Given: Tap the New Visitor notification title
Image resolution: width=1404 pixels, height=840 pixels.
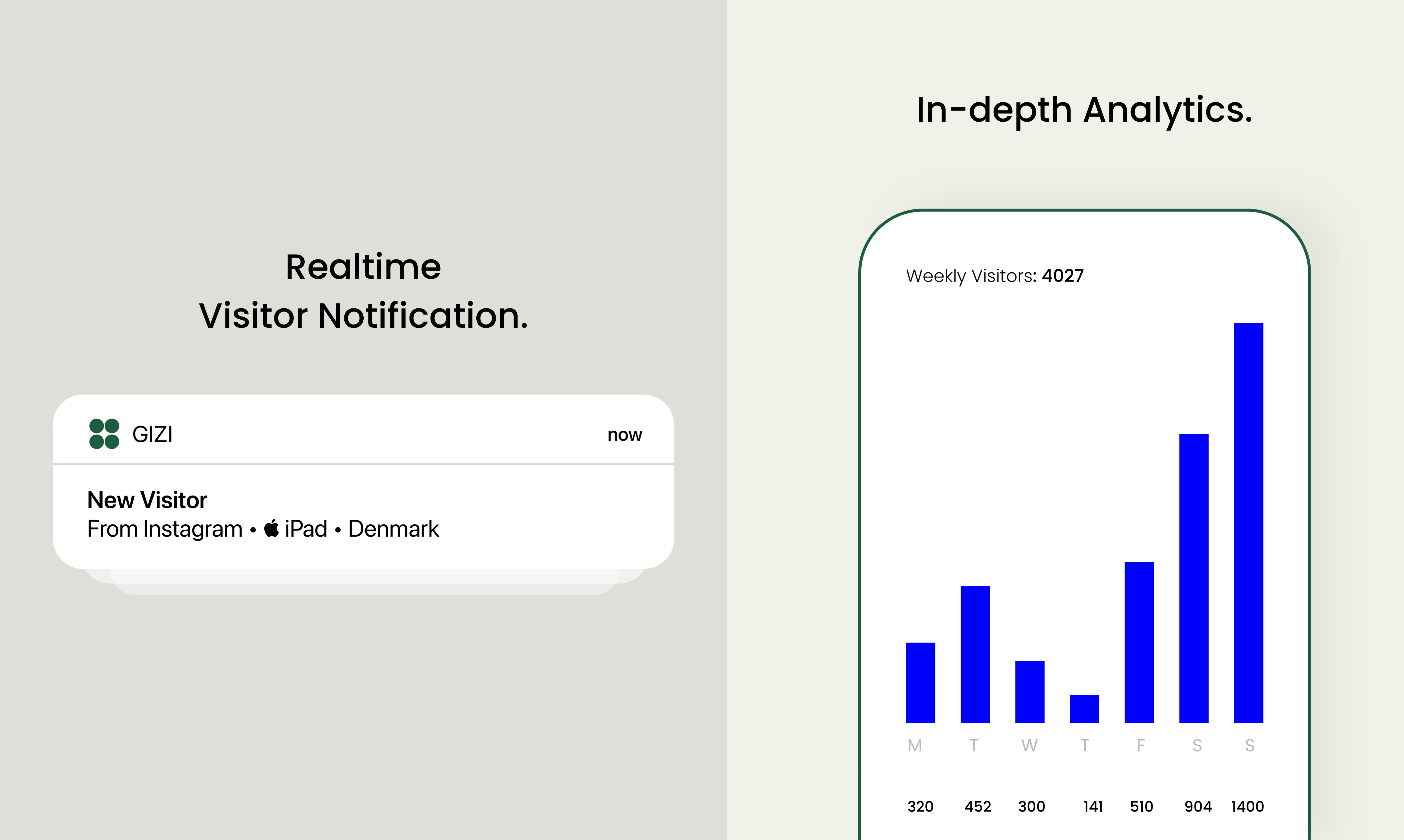Looking at the screenshot, I should 147,500.
